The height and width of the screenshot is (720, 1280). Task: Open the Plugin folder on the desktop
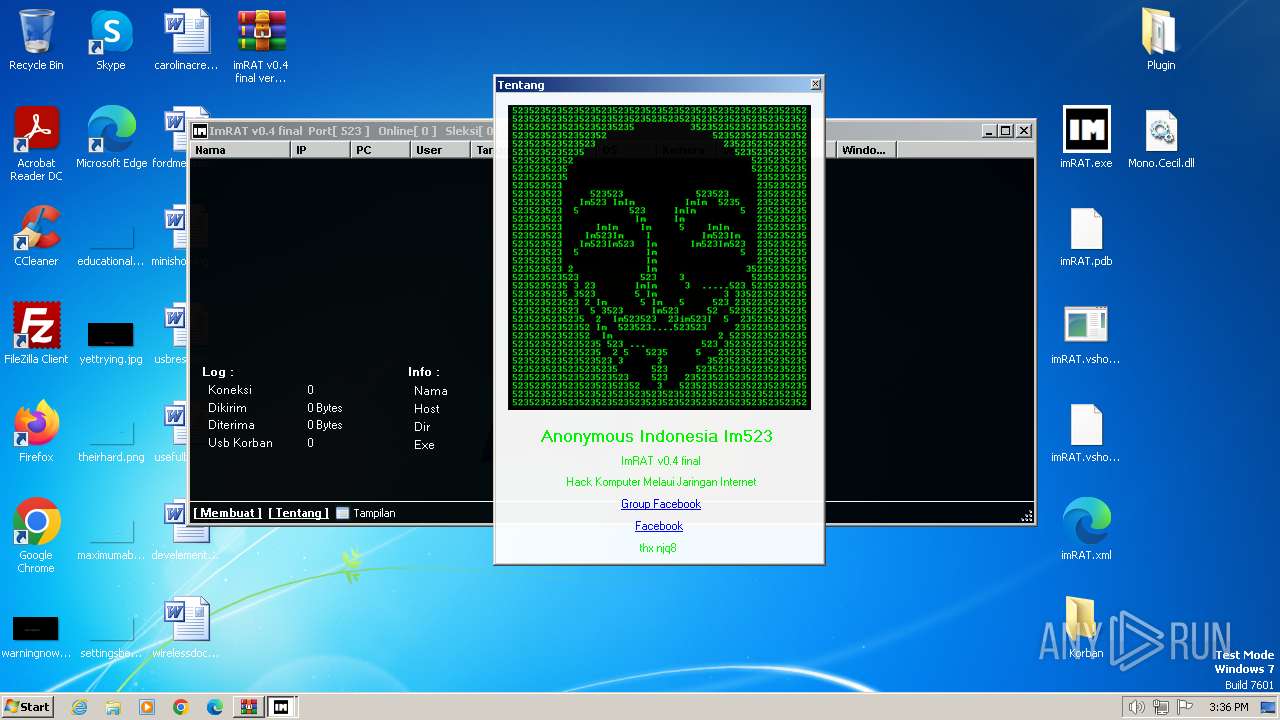click(x=1161, y=40)
